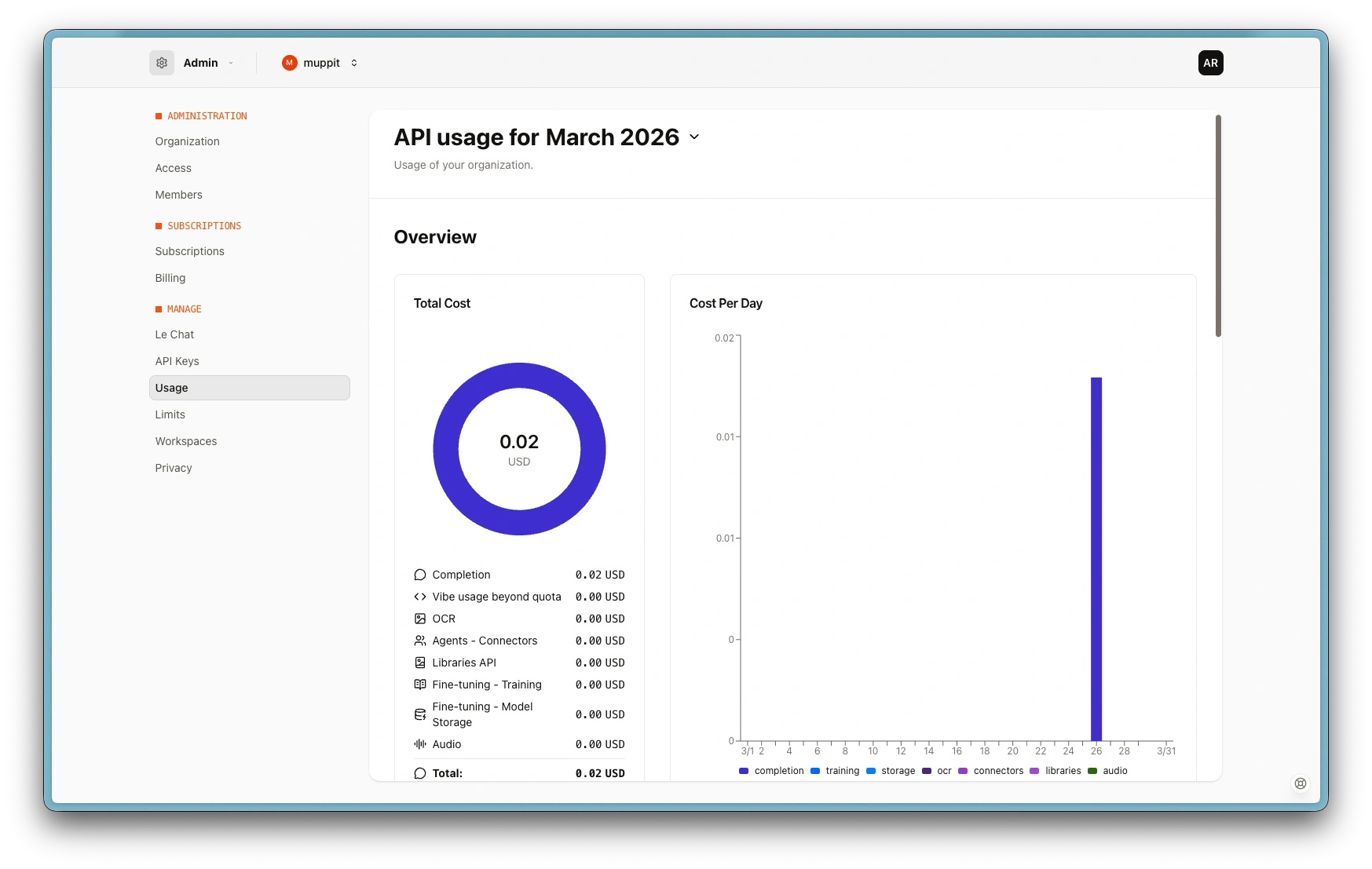Click the Fine-tuning Training book icon
Screen dimensions: 1372x869
(420, 685)
